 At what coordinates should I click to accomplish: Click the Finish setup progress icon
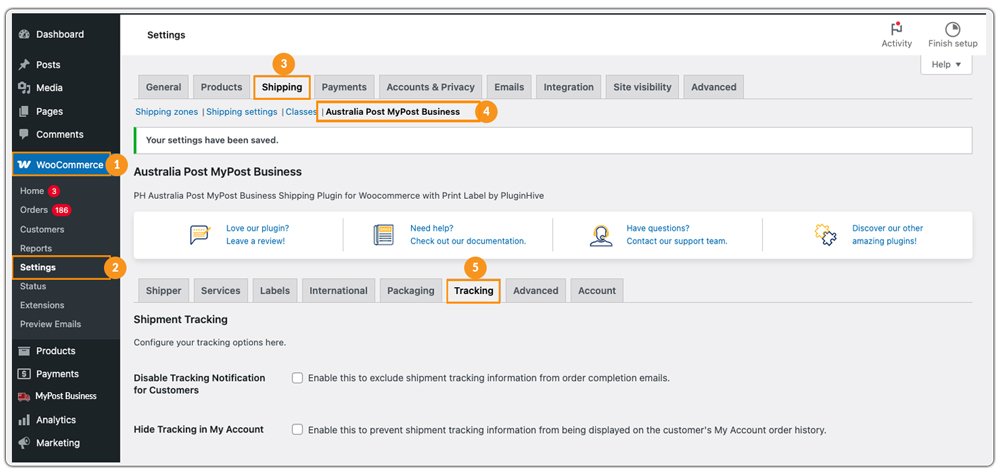(x=952, y=29)
